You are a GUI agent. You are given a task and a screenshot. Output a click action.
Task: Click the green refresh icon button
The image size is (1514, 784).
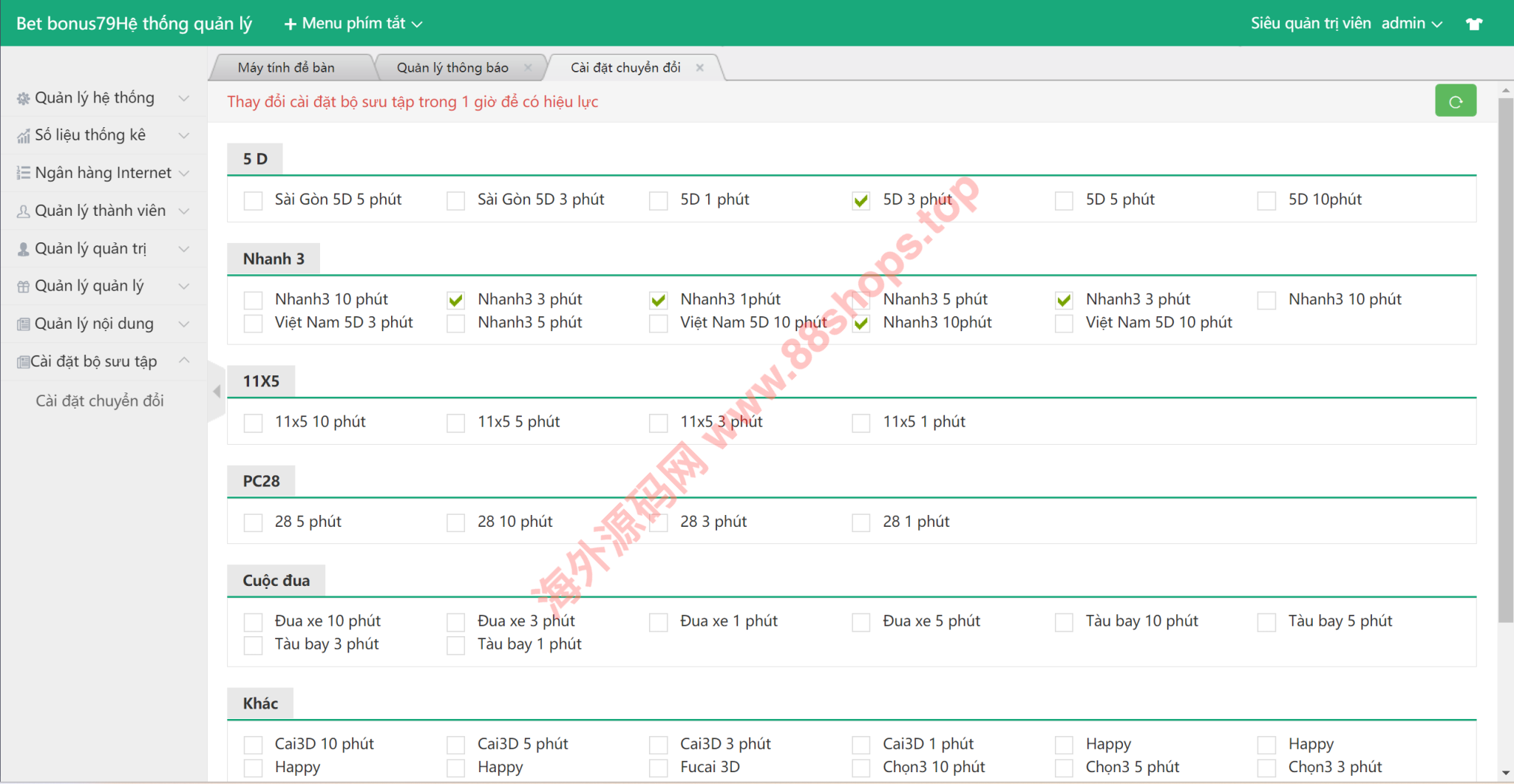[1455, 101]
